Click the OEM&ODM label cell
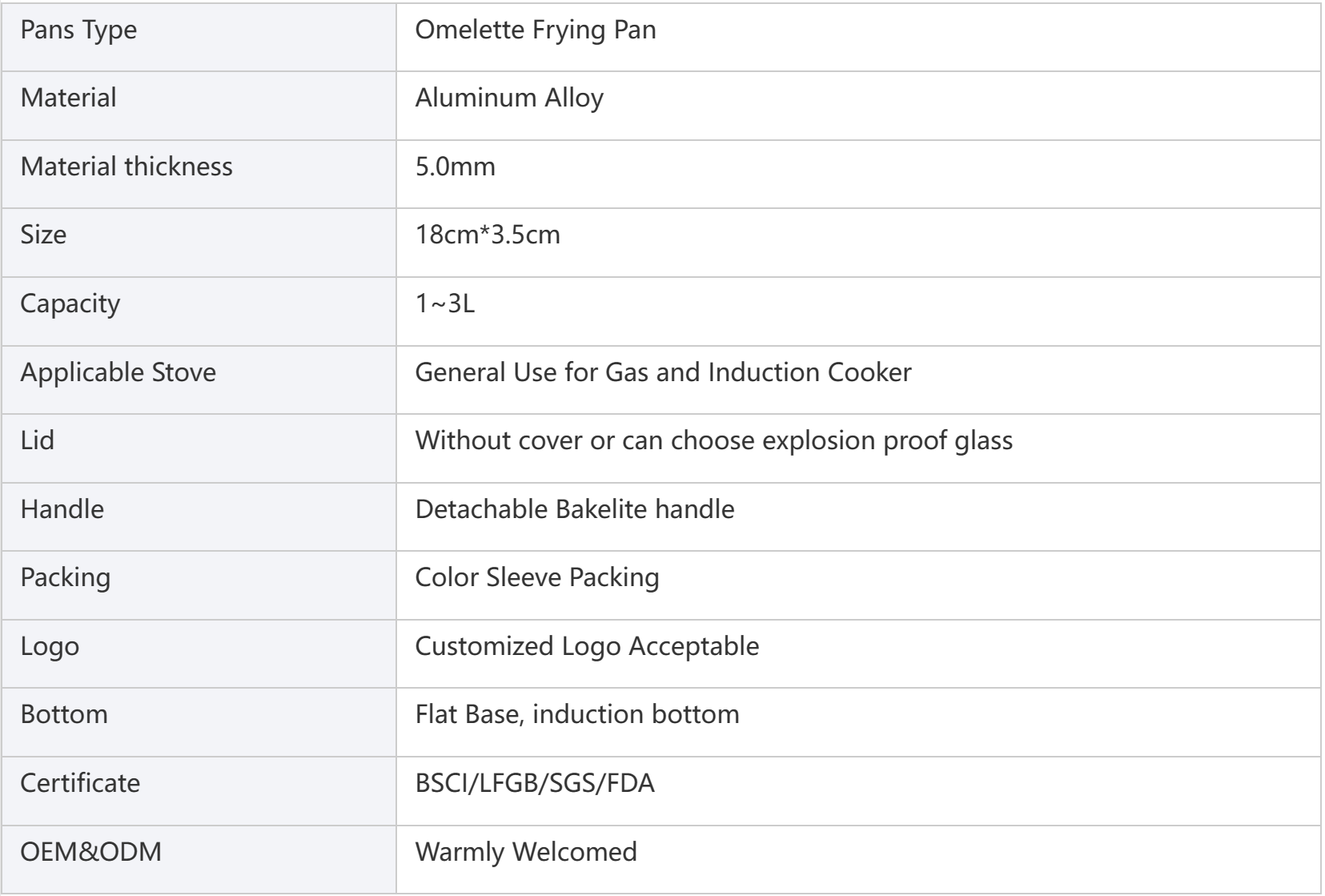Viewport: 1325px width, 896px height. tap(199, 858)
